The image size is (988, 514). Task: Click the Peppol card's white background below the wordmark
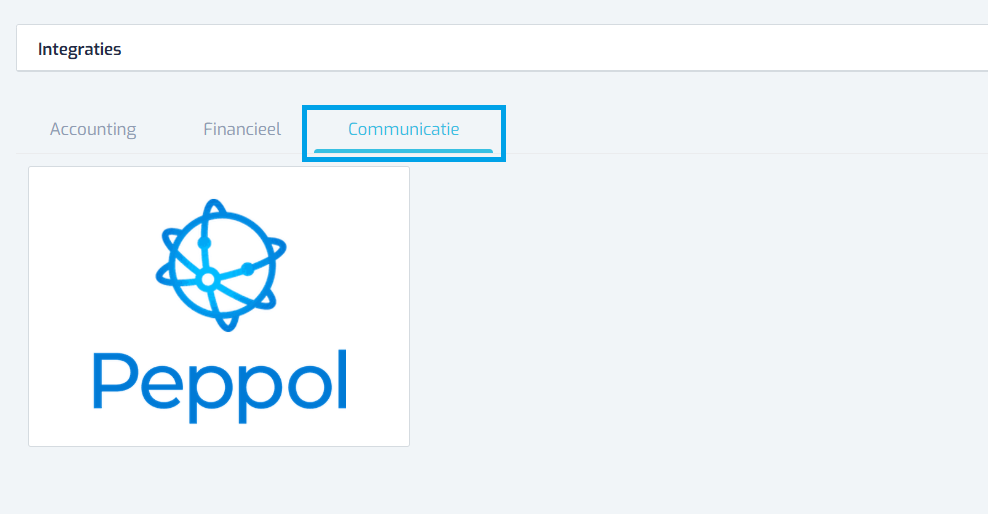[x=219, y=435]
